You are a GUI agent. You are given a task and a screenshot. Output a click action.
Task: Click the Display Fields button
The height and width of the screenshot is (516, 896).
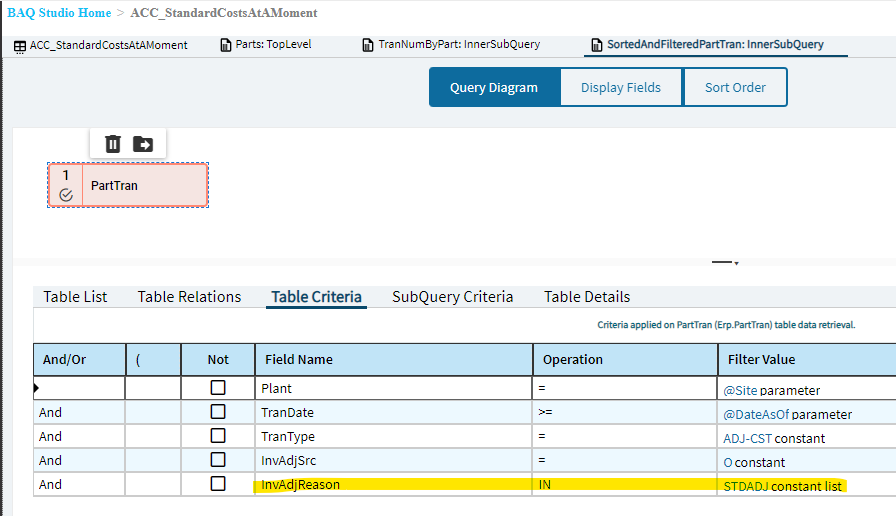click(x=621, y=88)
